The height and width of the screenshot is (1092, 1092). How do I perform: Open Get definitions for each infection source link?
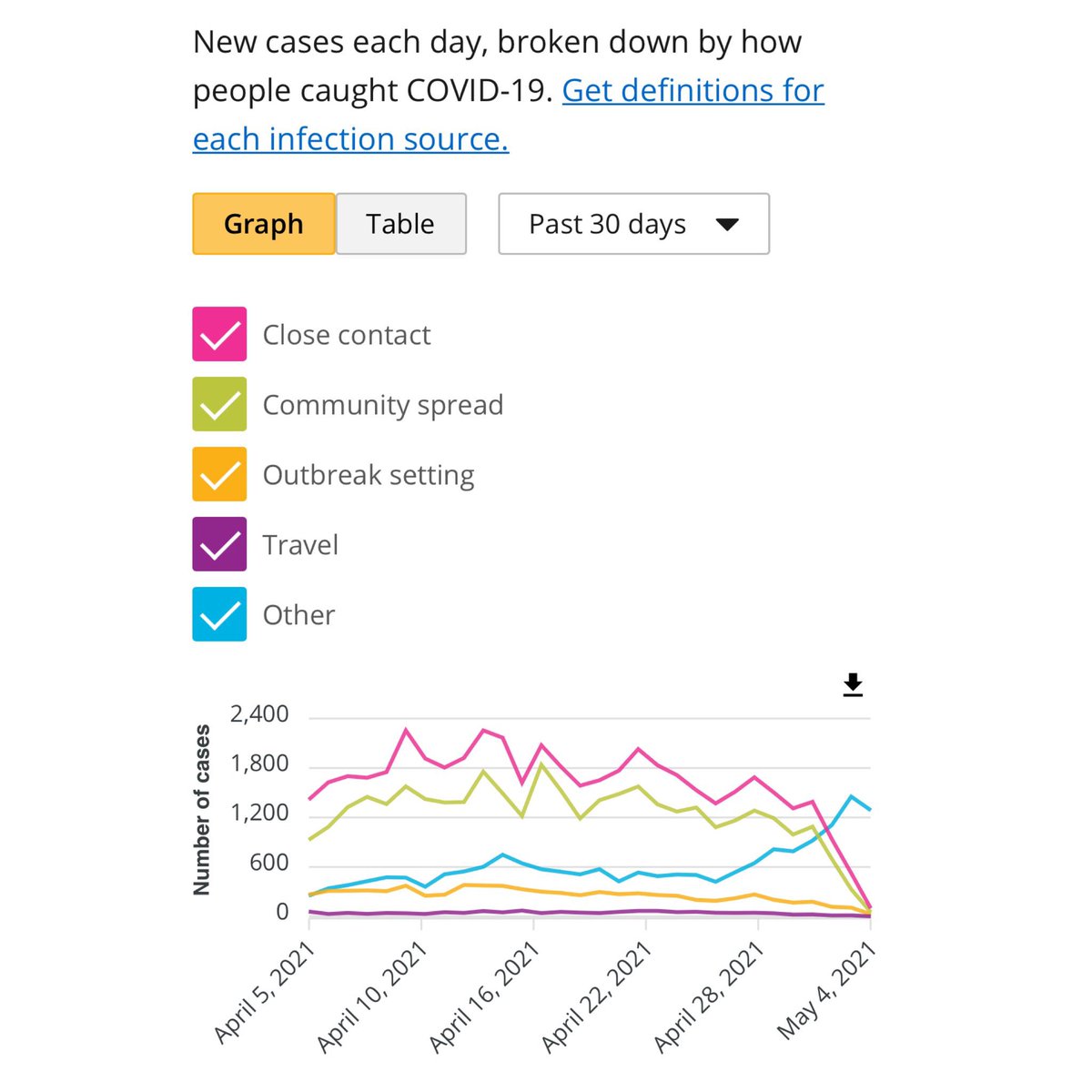pyautogui.click(x=509, y=115)
